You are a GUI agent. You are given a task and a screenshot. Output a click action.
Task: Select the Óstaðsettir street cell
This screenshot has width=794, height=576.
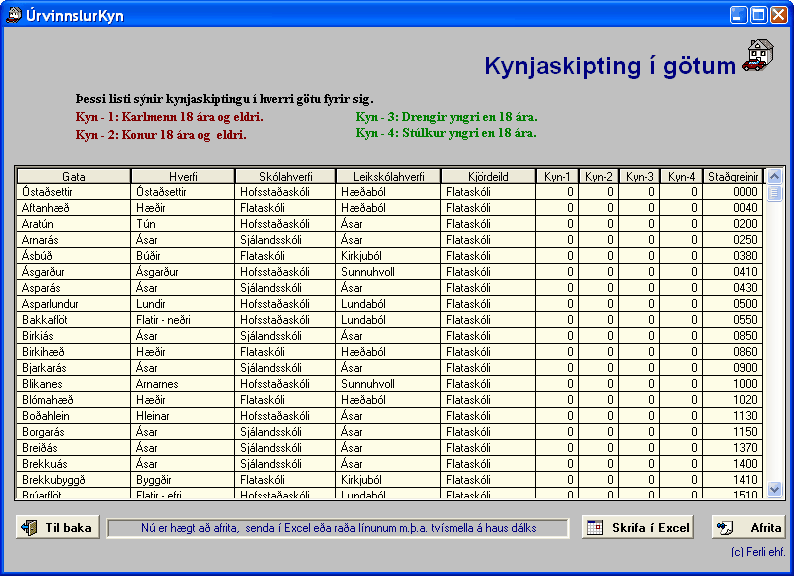(74, 191)
